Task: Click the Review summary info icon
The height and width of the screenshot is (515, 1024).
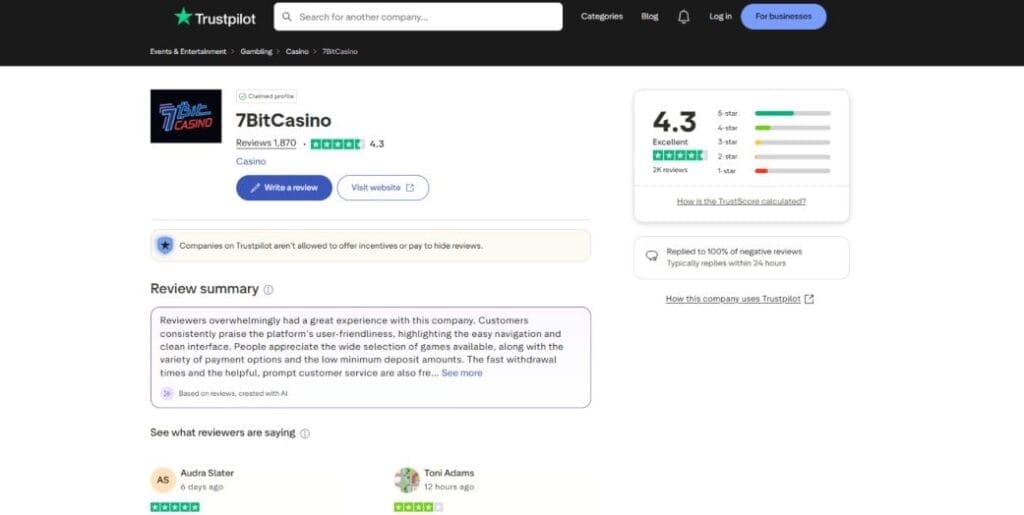Action: point(268,290)
